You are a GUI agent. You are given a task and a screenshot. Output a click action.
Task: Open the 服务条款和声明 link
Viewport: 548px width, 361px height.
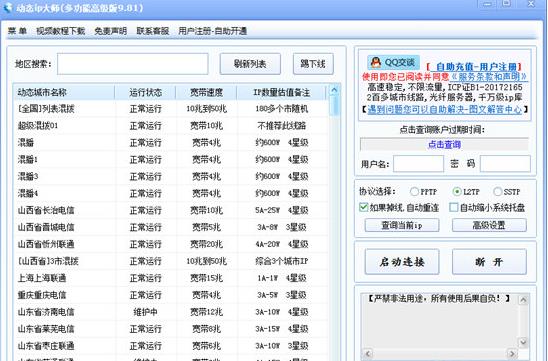[x=489, y=77]
